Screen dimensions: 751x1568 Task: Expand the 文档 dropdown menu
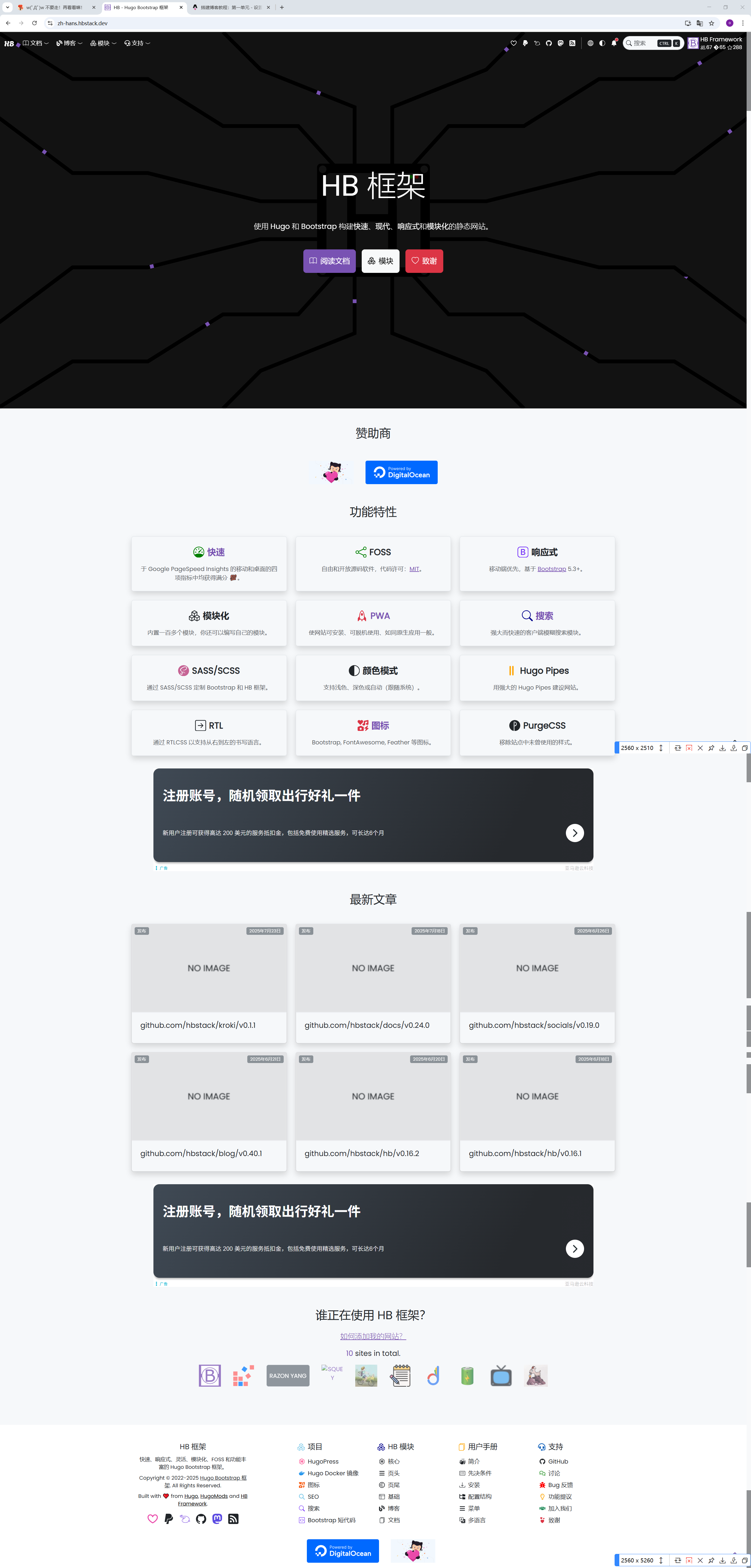click(36, 43)
